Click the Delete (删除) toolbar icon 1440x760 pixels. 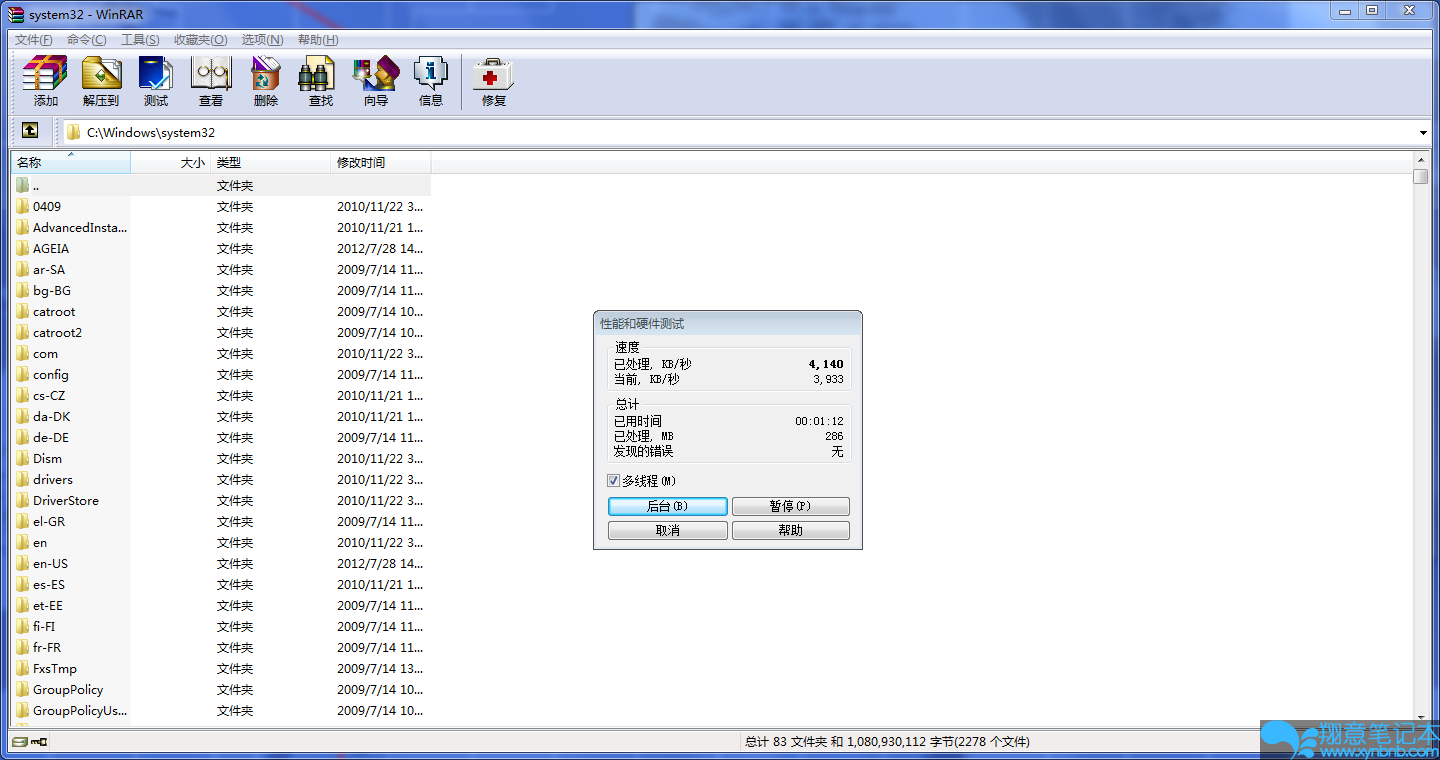tap(266, 81)
